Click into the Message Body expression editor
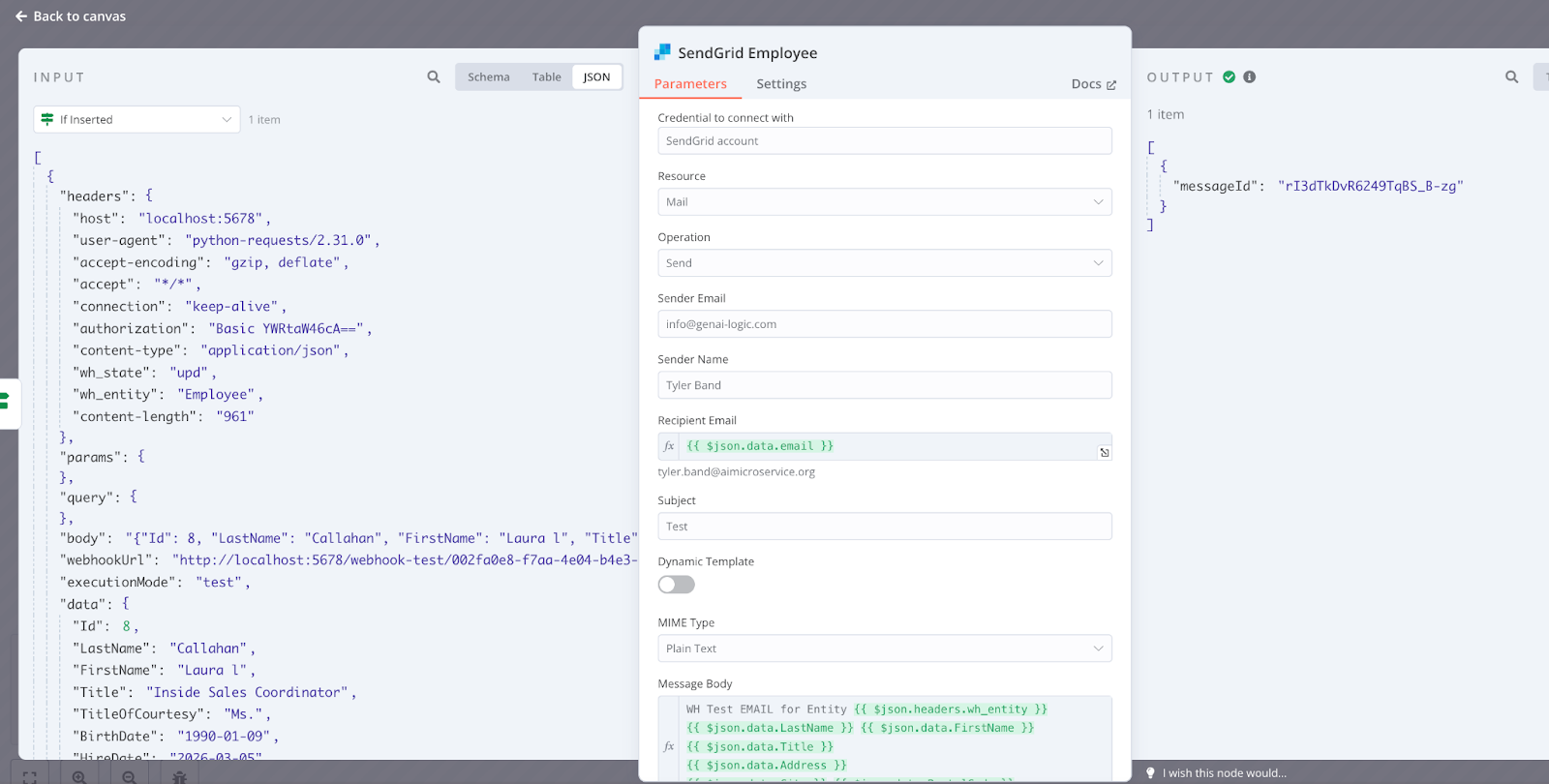This screenshot has height=784, width=1549. click(894, 738)
